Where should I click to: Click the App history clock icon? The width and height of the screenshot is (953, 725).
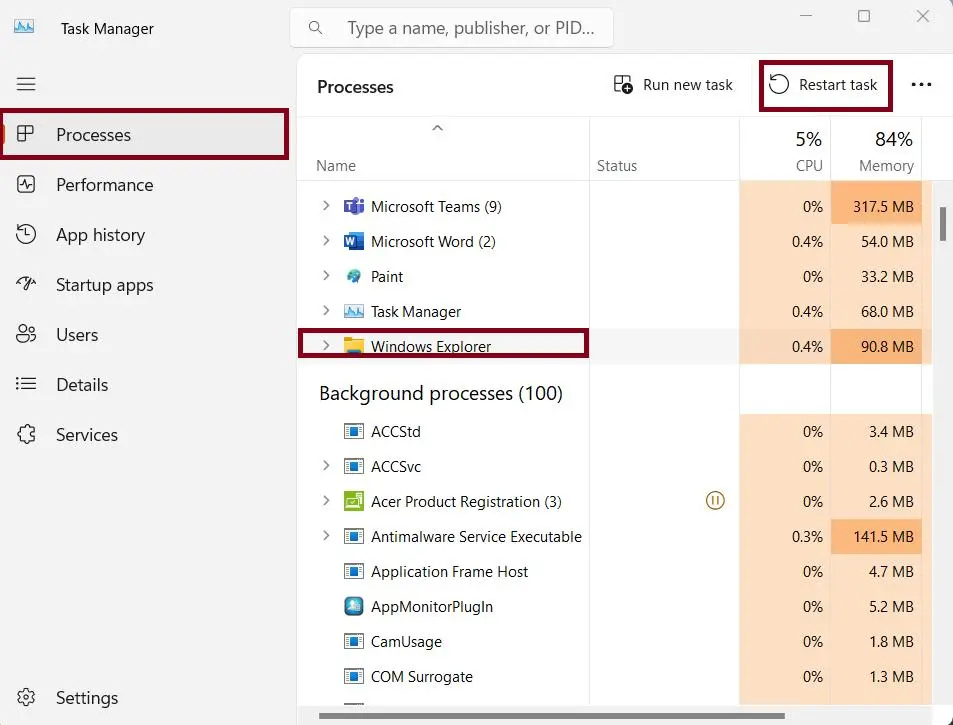tap(26, 235)
